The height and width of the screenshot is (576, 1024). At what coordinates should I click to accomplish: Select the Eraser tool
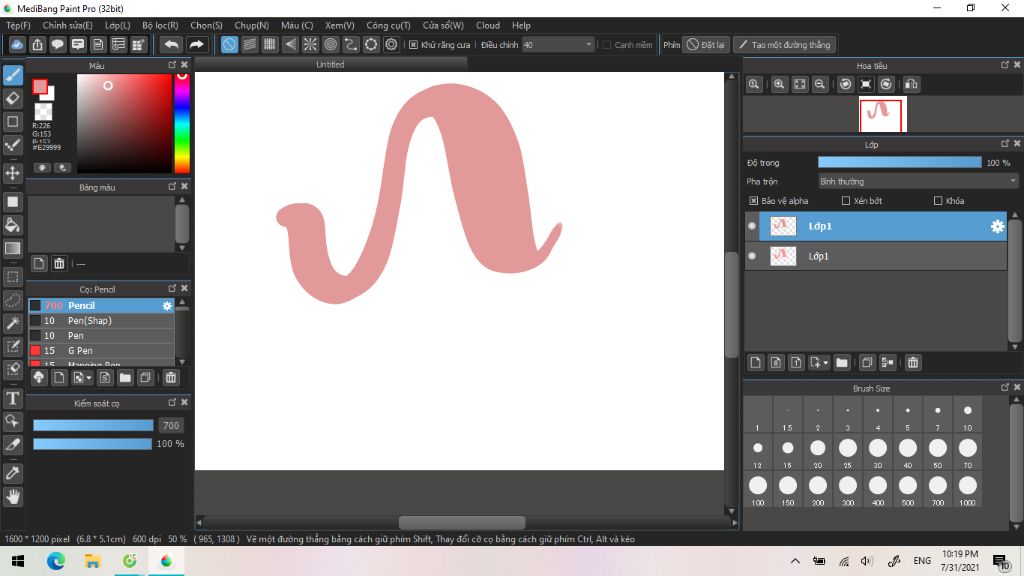[12, 99]
